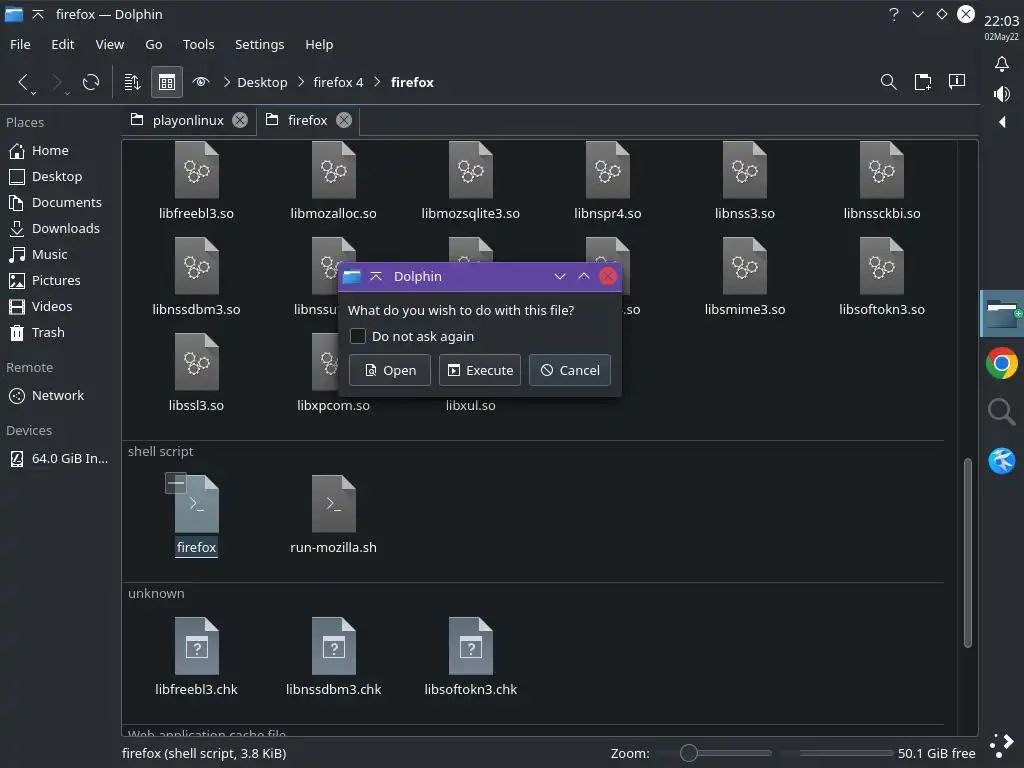Click the Open button in dialog

click(390, 370)
